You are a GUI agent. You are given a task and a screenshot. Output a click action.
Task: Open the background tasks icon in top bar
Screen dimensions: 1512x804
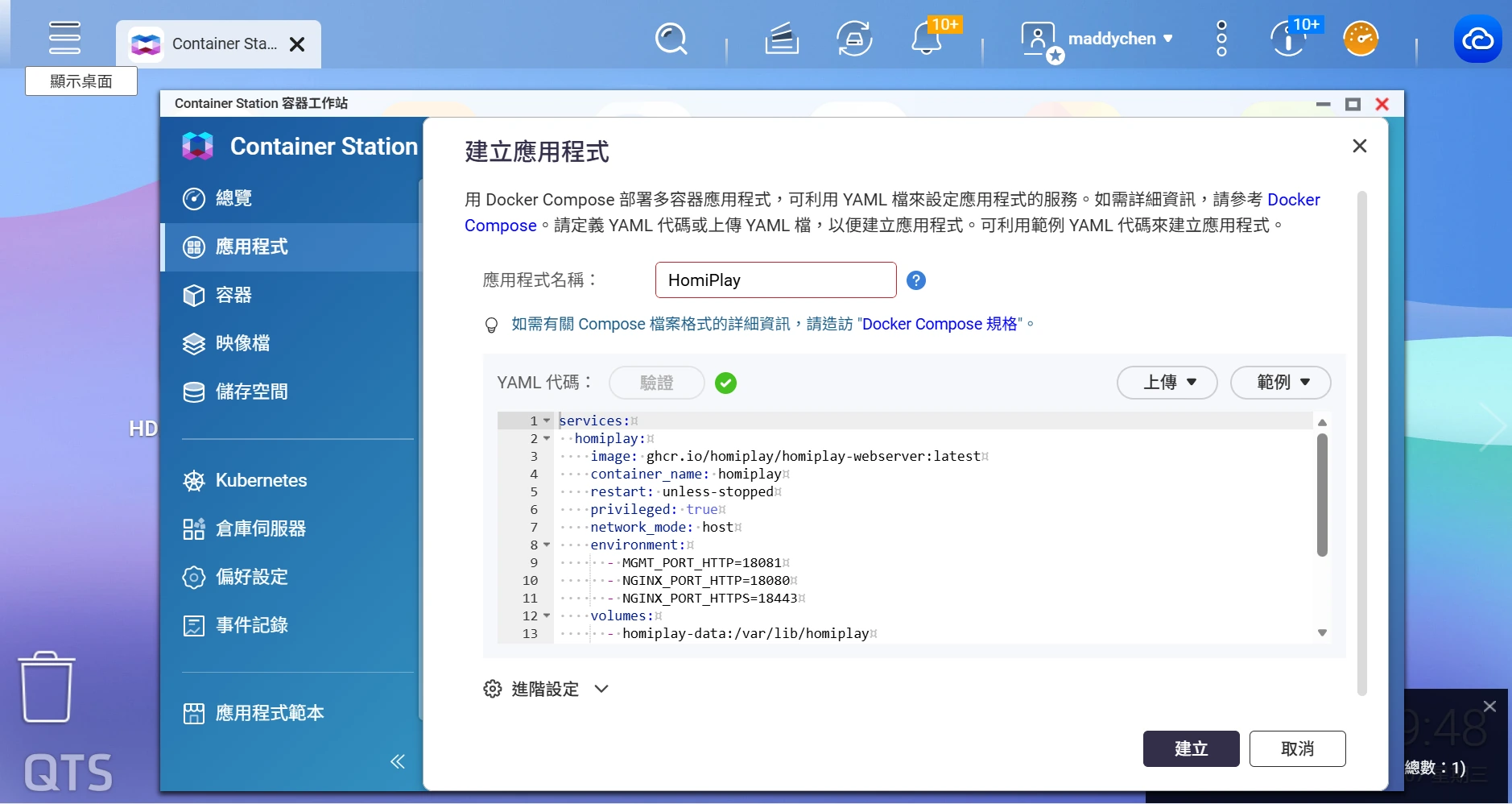point(781,39)
